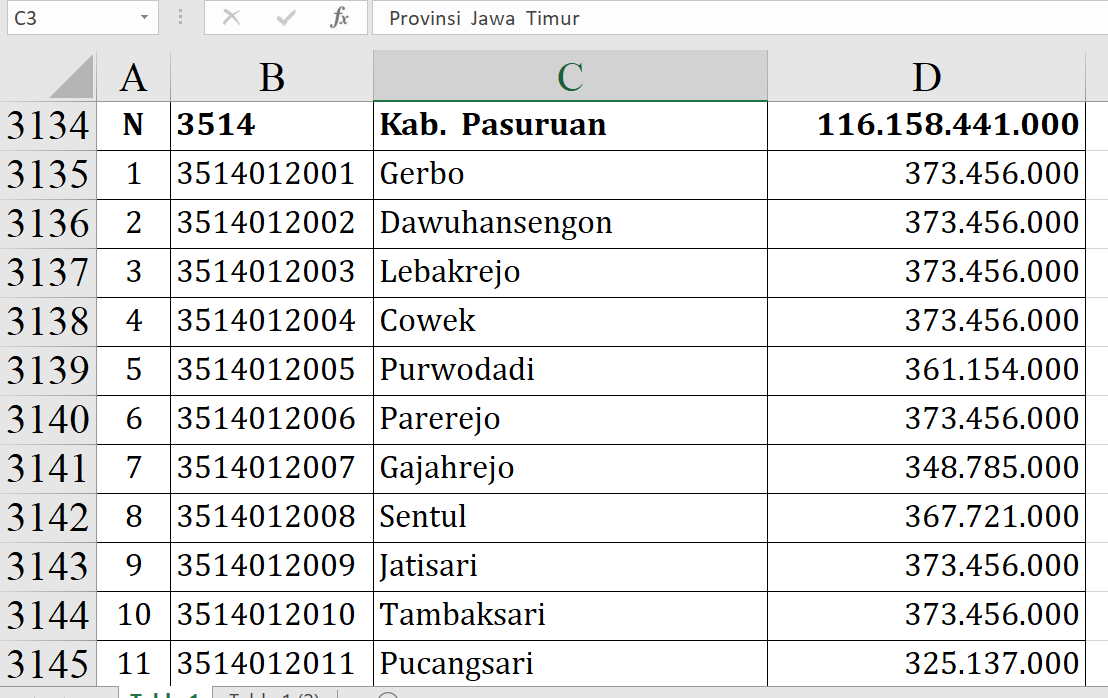Open the Name Box dropdown arrow

point(144,18)
